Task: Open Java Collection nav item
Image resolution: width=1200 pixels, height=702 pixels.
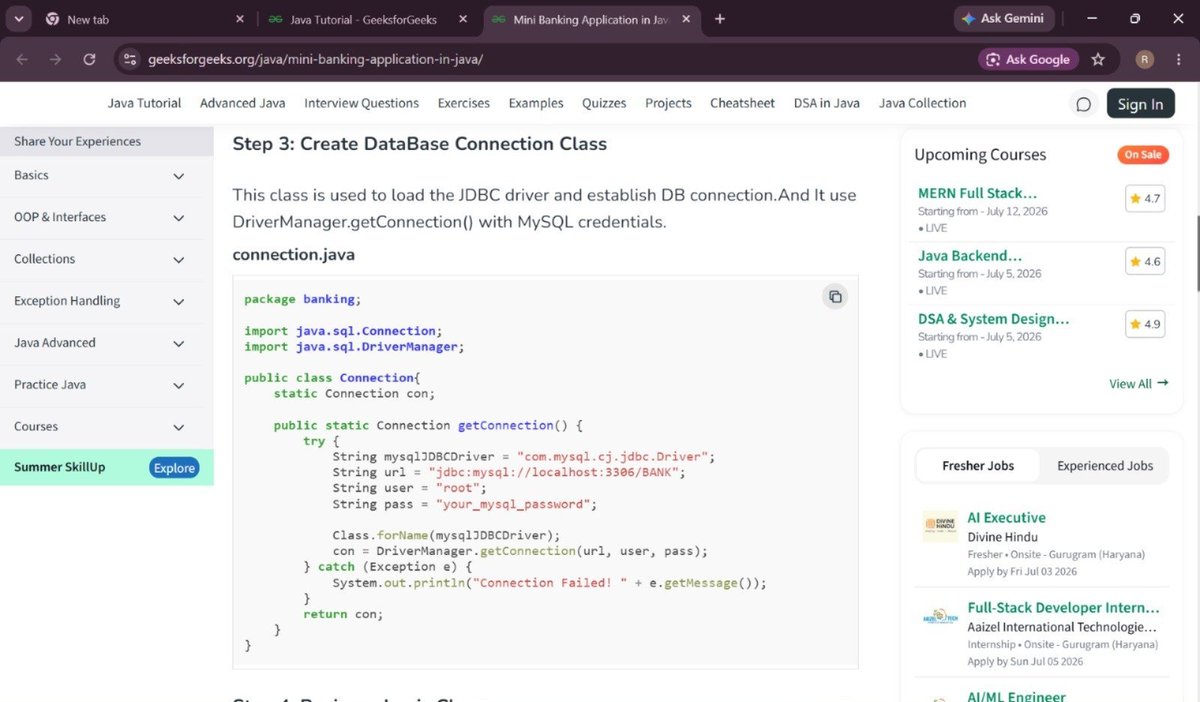Action: (x=923, y=103)
